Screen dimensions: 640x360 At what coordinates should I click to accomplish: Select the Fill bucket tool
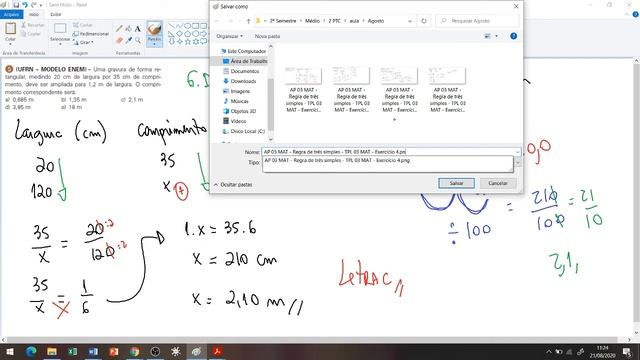click(x=129, y=29)
